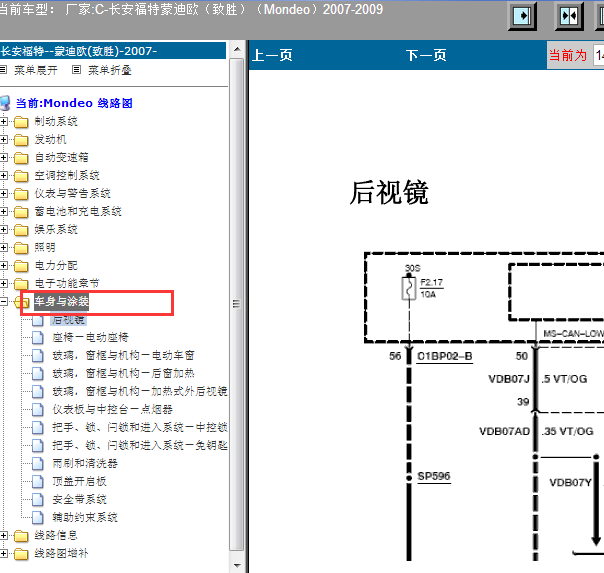Viewport: 604px width, 573px height.
Task: Click the computer icon beside 当前:Mondeo 线路图
Action: [x=5, y=103]
